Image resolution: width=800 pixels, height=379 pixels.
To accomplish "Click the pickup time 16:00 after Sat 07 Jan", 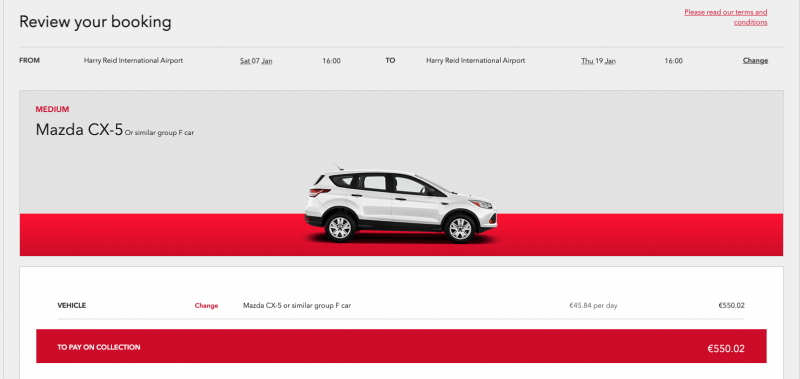I will pyautogui.click(x=331, y=61).
